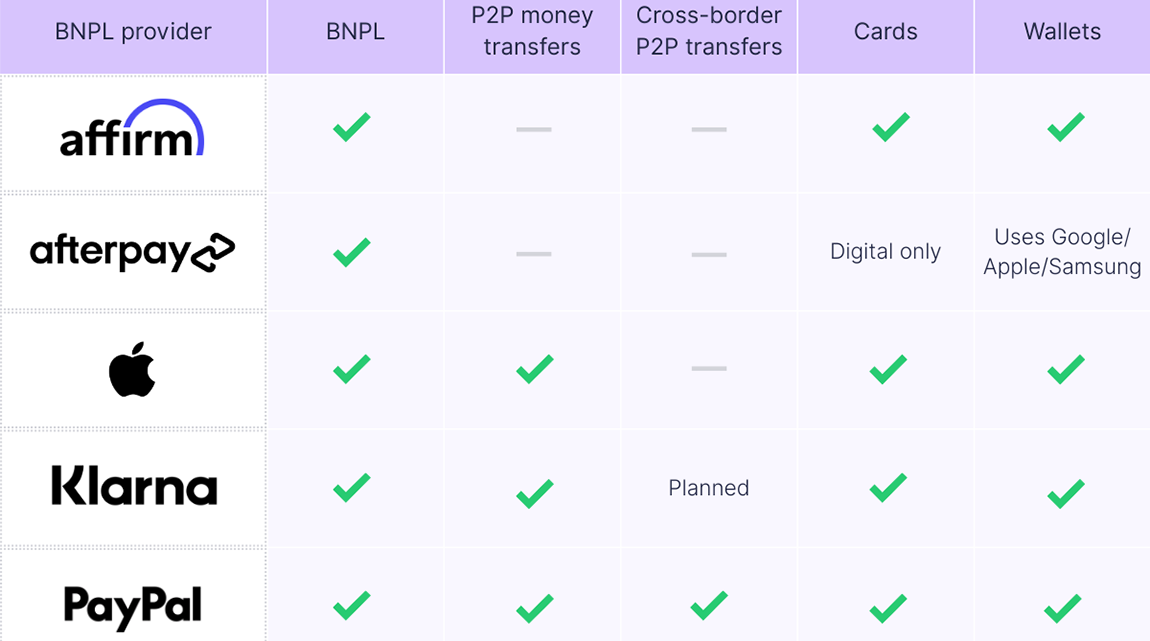Select the Cross-border P2P transfers header
1150x641 pixels.
[x=709, y=32]
